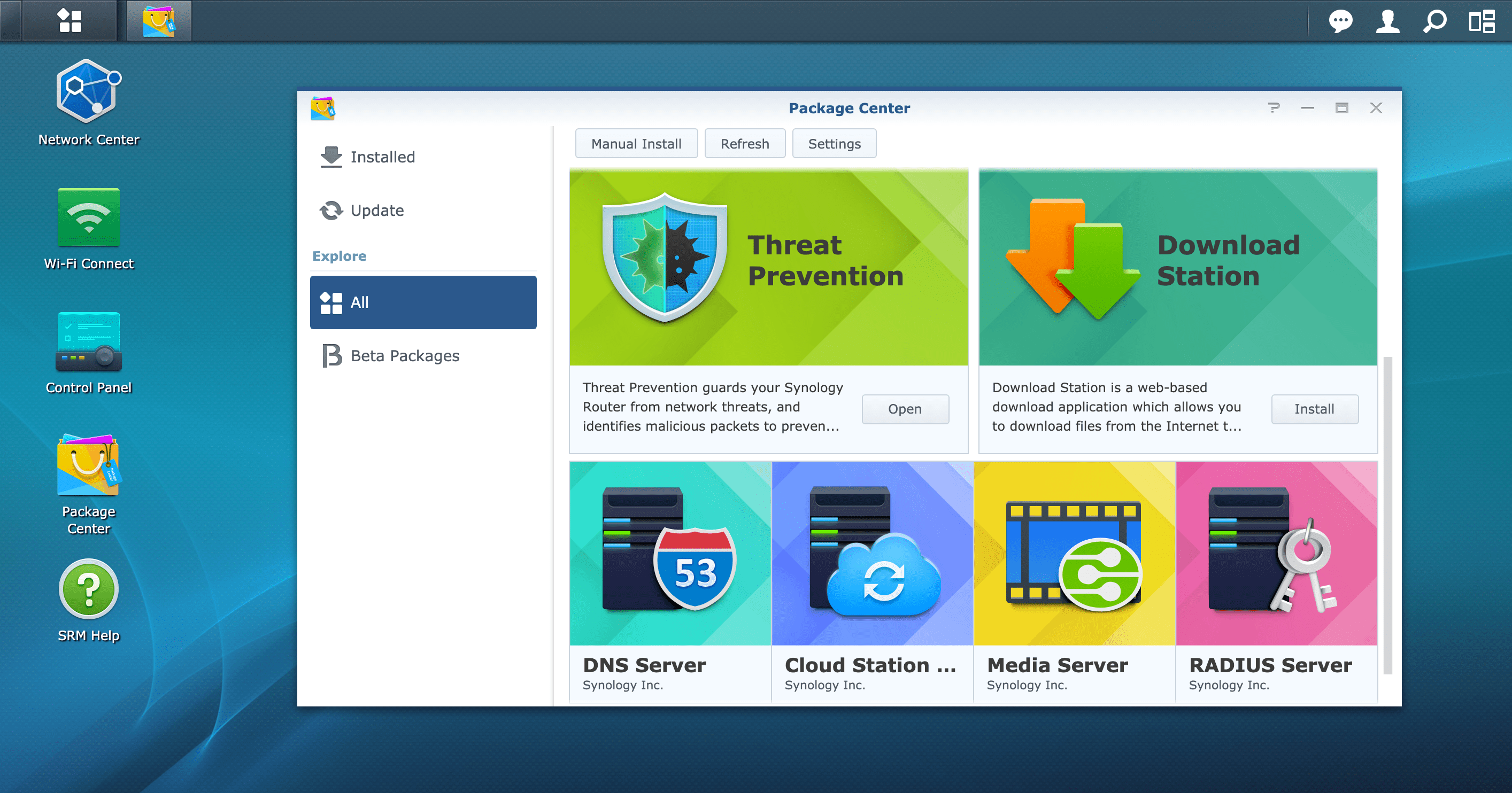The height and width of the screenshot is (793, 1512).
Task: Select the Cloud Station package icon
Action: 872,553
